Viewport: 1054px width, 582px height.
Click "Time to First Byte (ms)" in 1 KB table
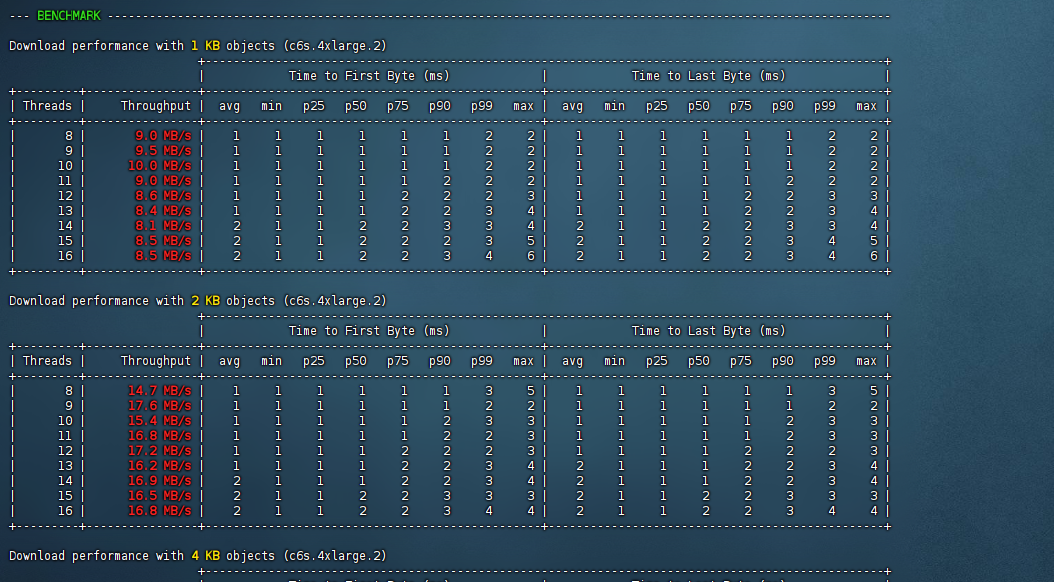pos(369,76)
